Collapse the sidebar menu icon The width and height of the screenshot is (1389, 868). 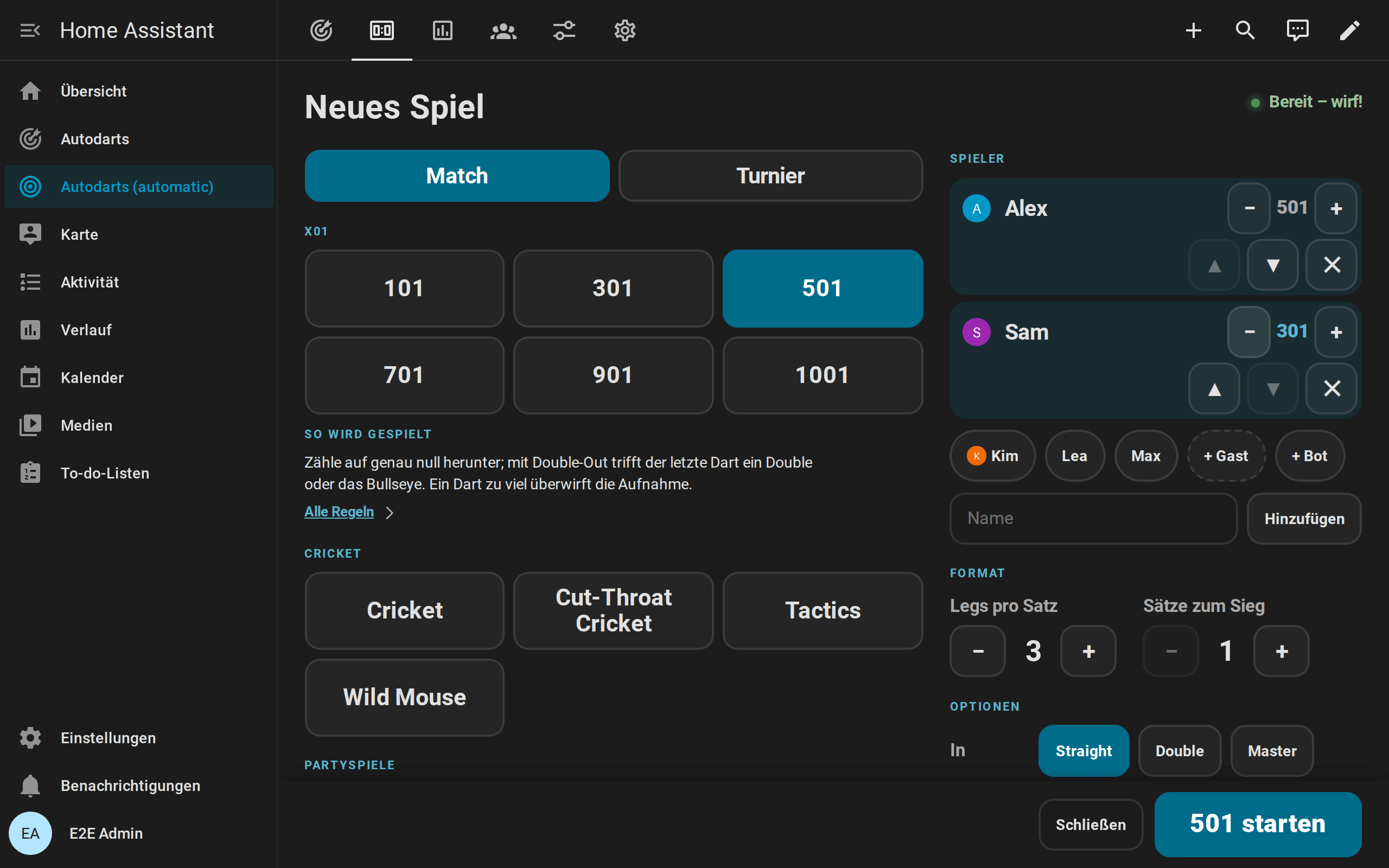30,30
